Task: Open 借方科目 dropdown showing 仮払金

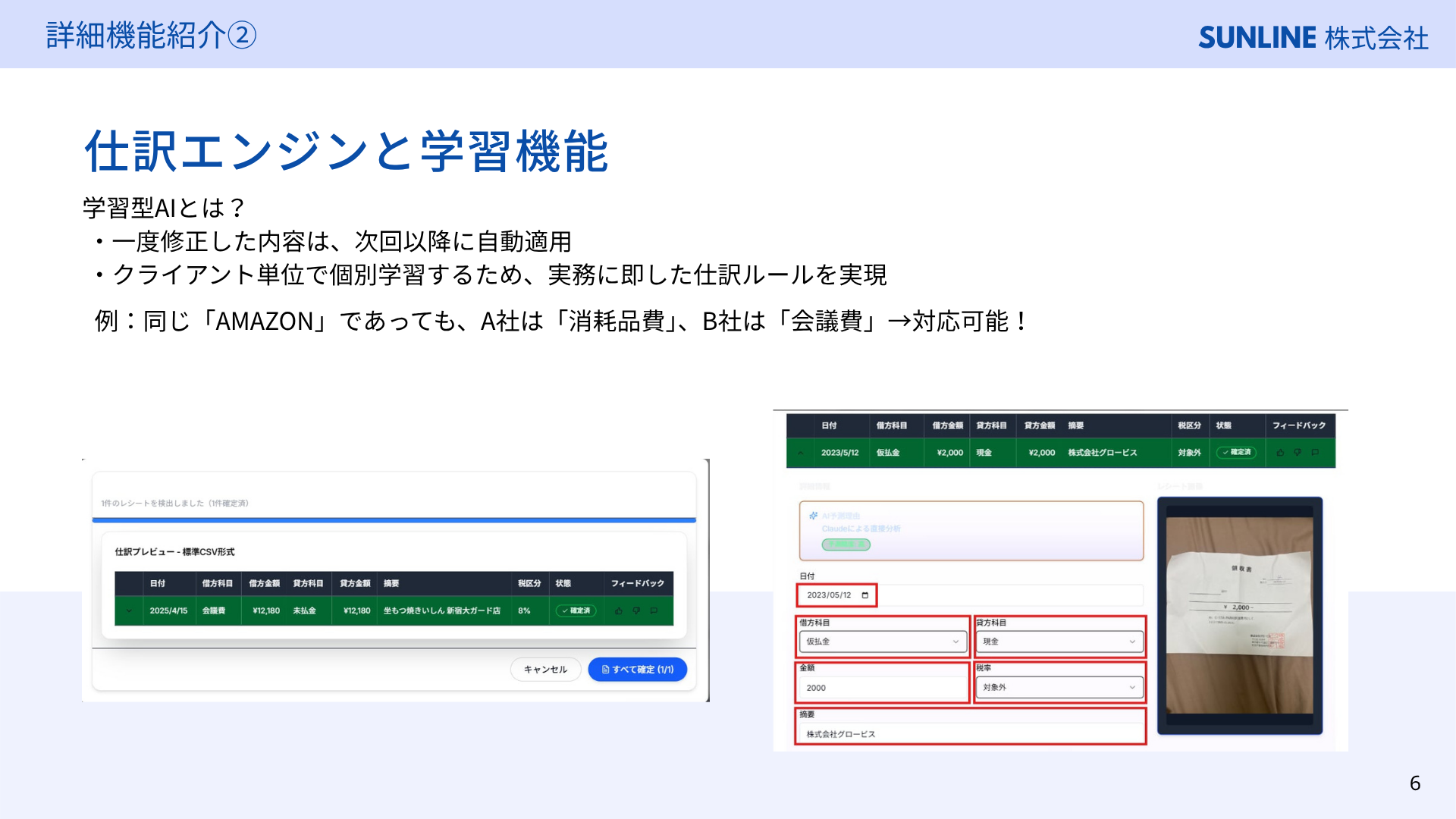Action: point(883,642)
